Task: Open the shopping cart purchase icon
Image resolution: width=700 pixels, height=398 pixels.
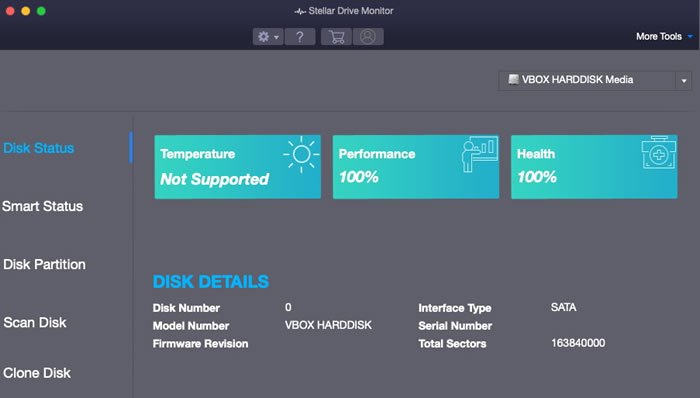Action: coord(337,37)
